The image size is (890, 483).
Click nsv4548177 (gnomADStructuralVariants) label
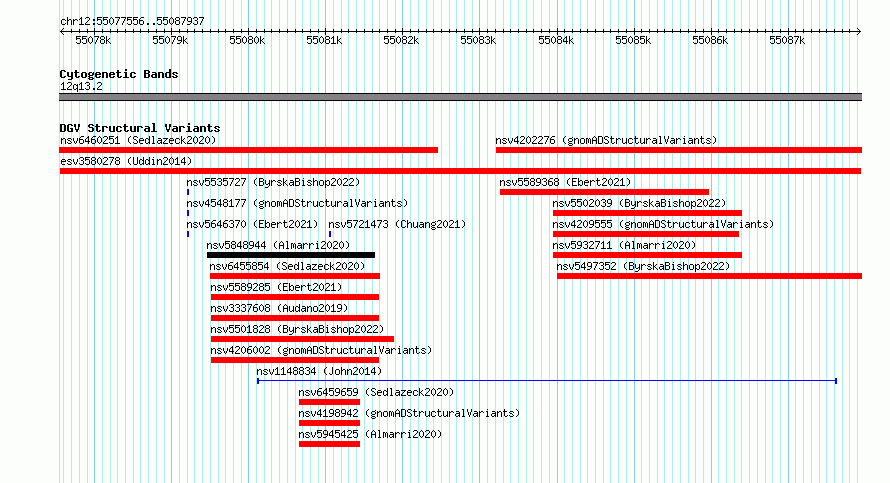[297, 203]
